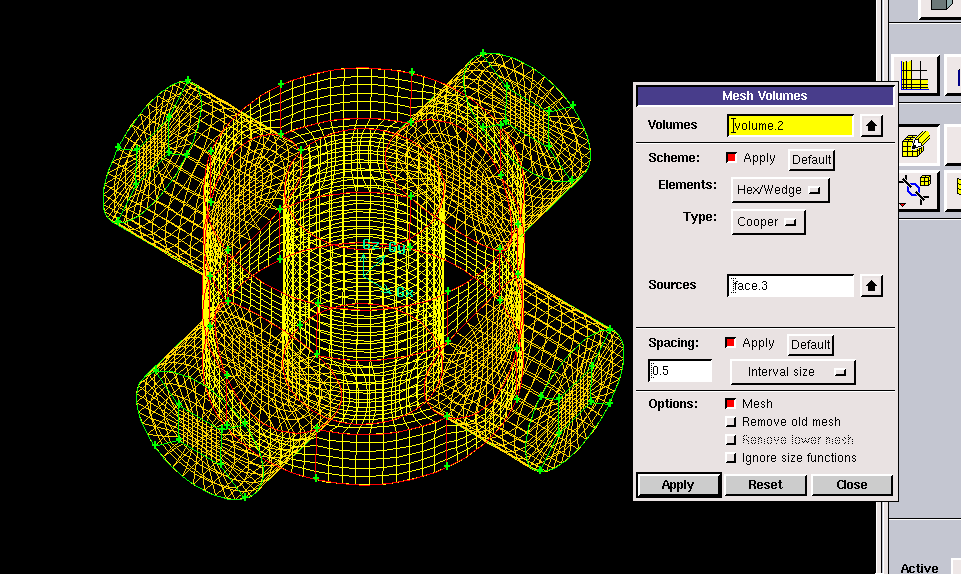Image resolution: width=961 pixels, height=574 pixels.
Task: Open the Cooper type dropdown
Action: point(768,222)
